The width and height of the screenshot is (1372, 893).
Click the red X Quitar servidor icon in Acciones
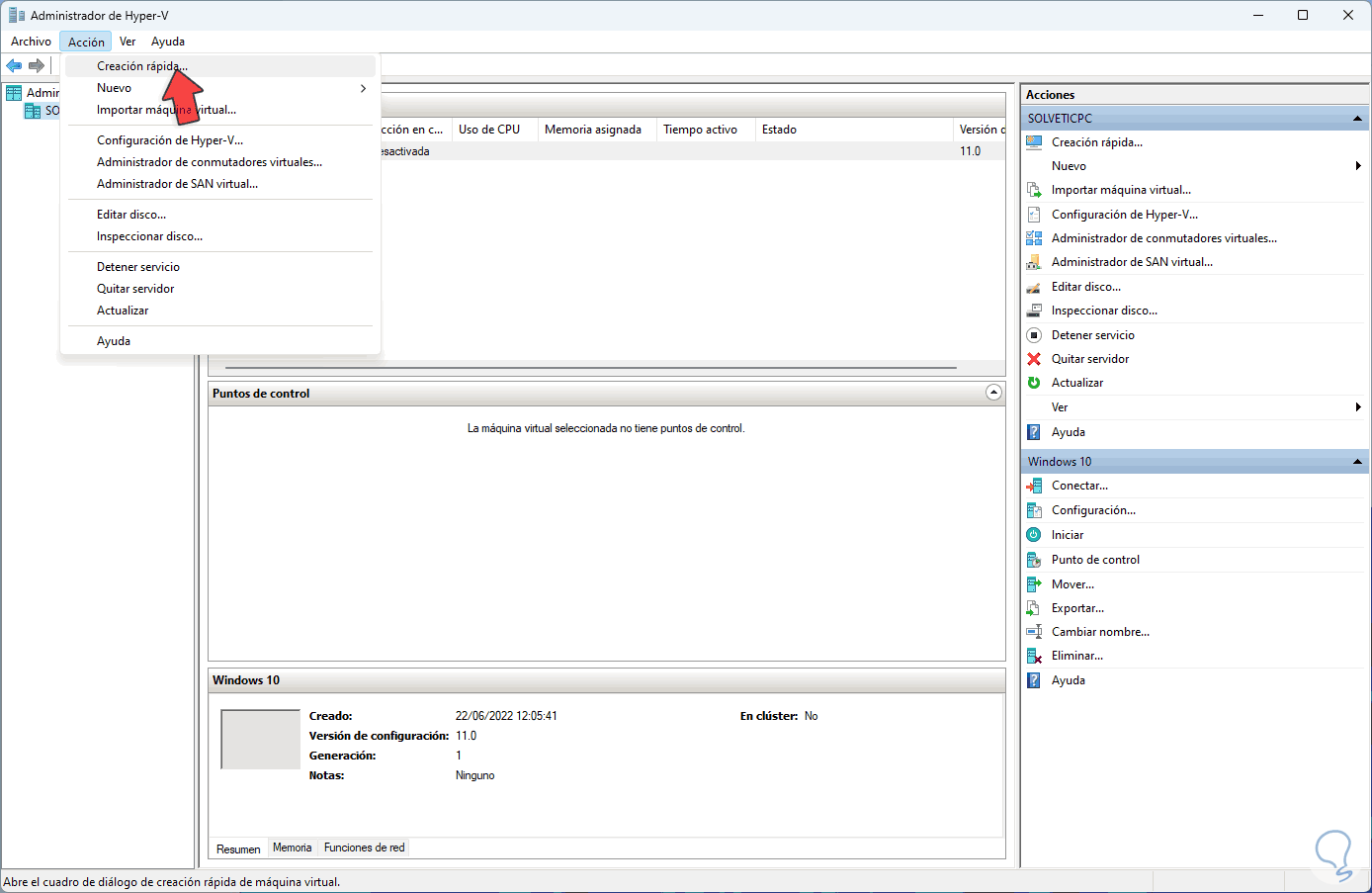pyautogui.click(x=1034, y=359)
